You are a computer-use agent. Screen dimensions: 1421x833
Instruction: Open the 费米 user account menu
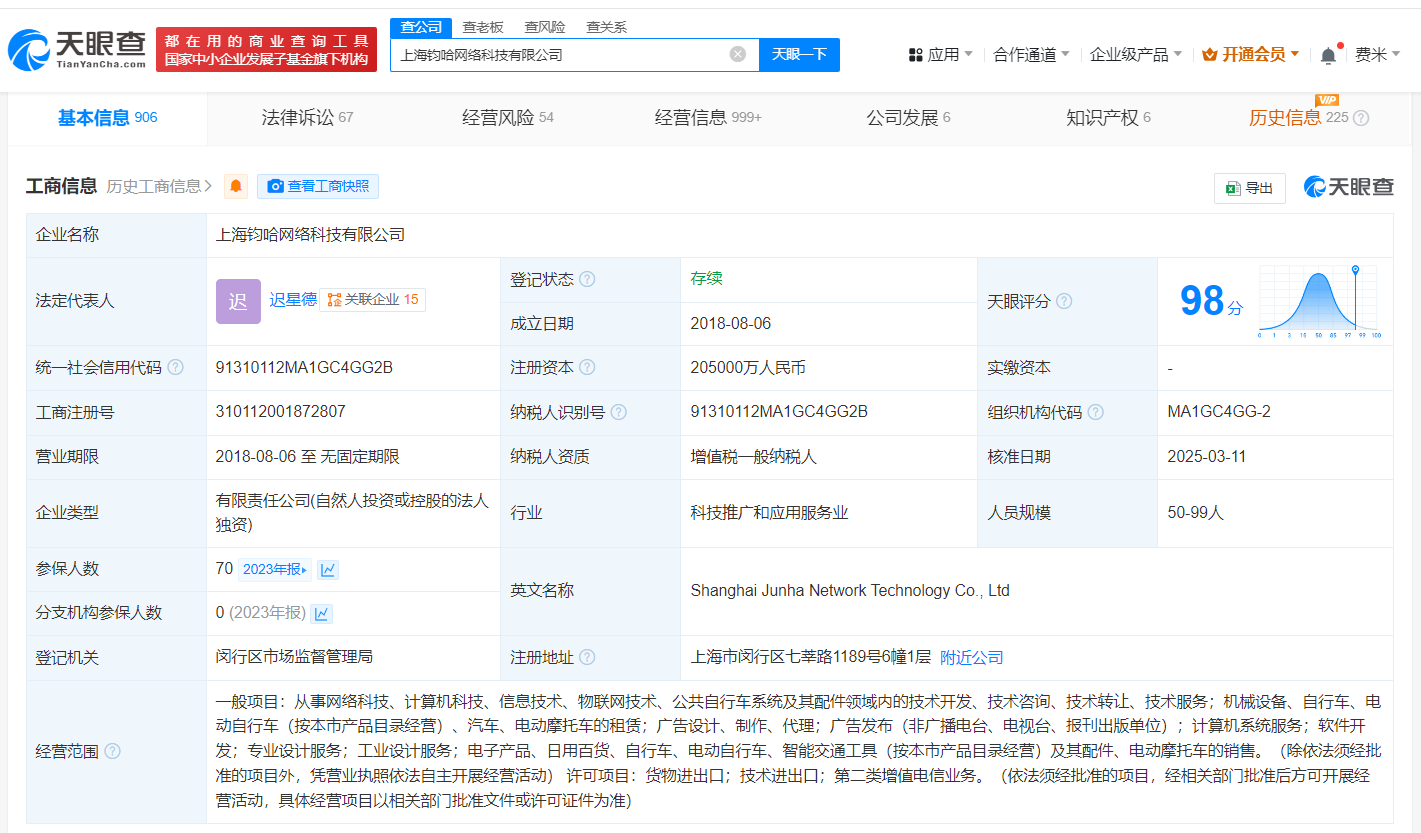1377,54
